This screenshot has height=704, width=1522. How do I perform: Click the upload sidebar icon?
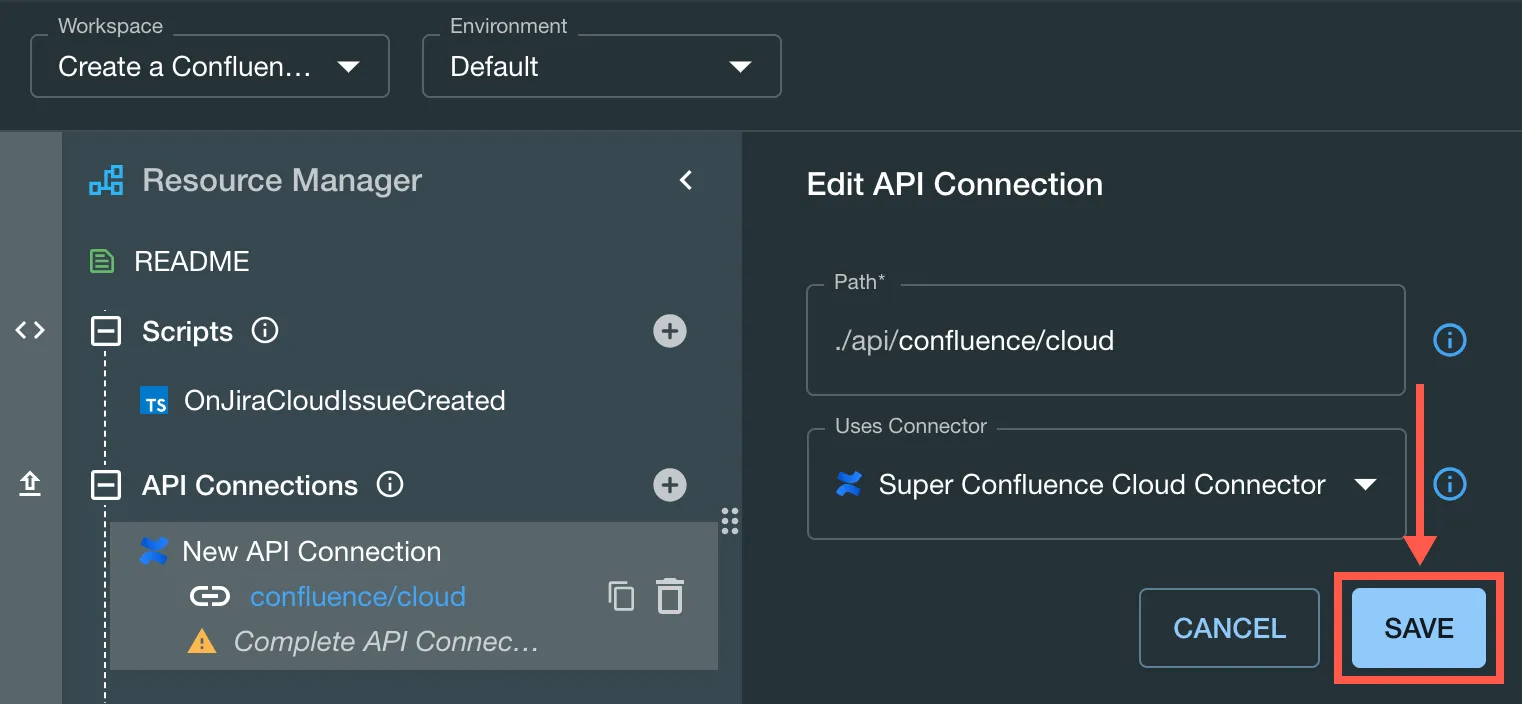point(30,485)
